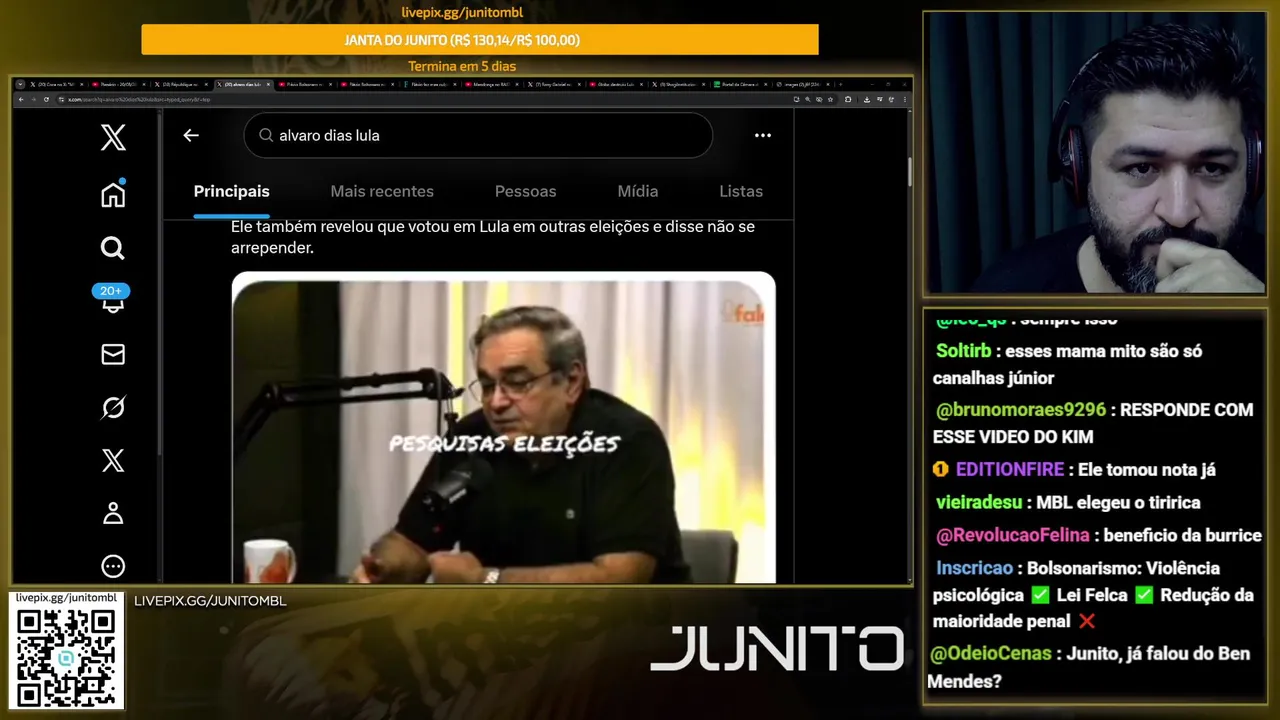Open the browser three-dot menu
1280x720 pixels.
[905, 99]
